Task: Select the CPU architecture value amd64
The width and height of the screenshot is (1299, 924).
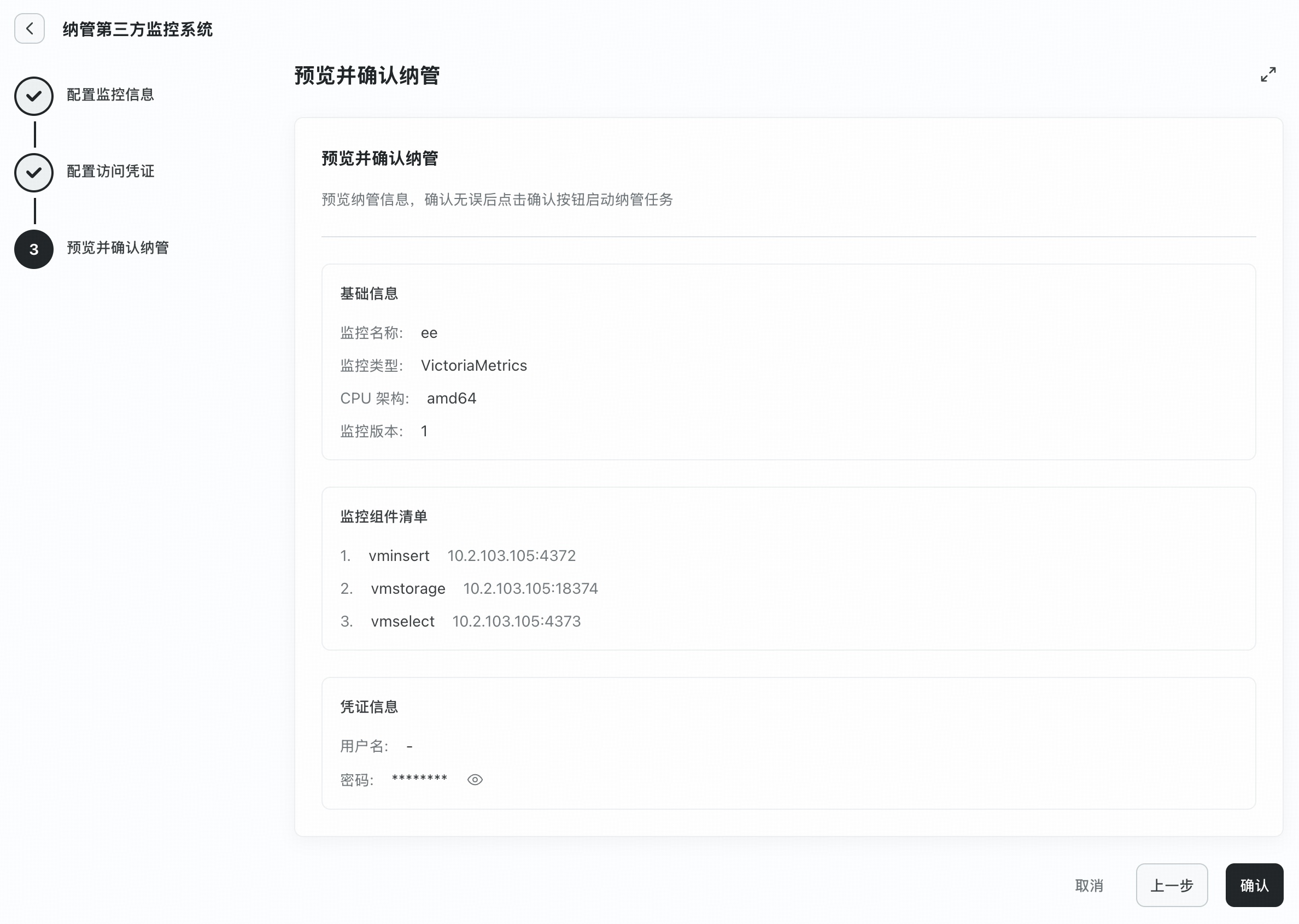Action: pyautogui.click(x=452, y=398)
